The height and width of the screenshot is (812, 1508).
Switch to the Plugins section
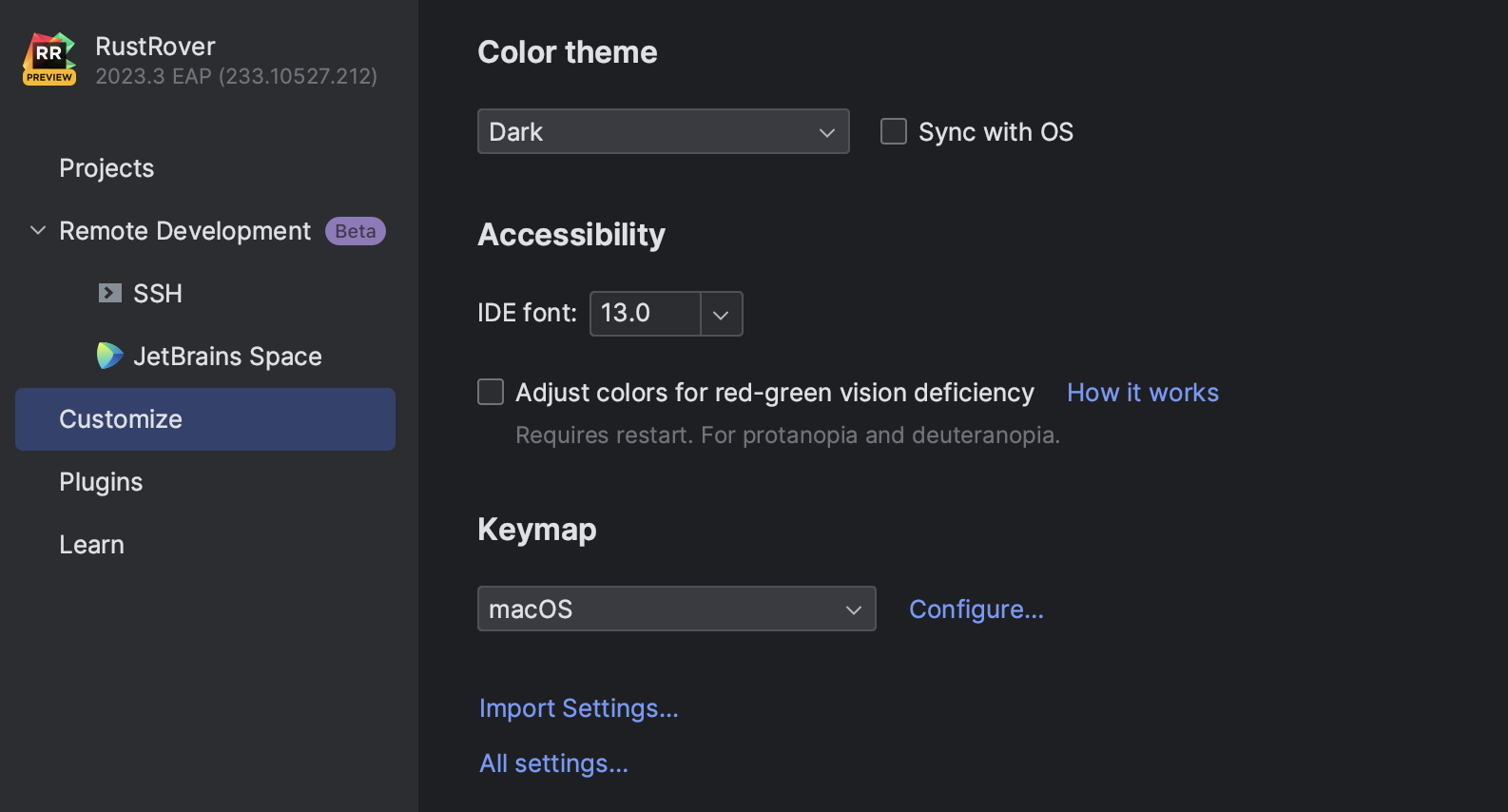101,482
